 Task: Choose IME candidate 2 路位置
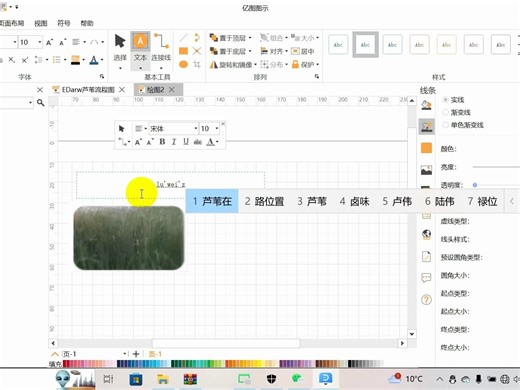264,201
